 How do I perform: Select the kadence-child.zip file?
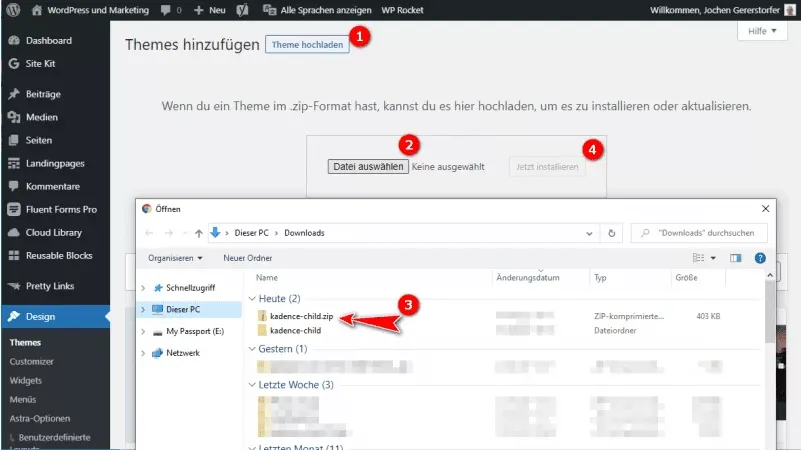[x=301, y=316]
